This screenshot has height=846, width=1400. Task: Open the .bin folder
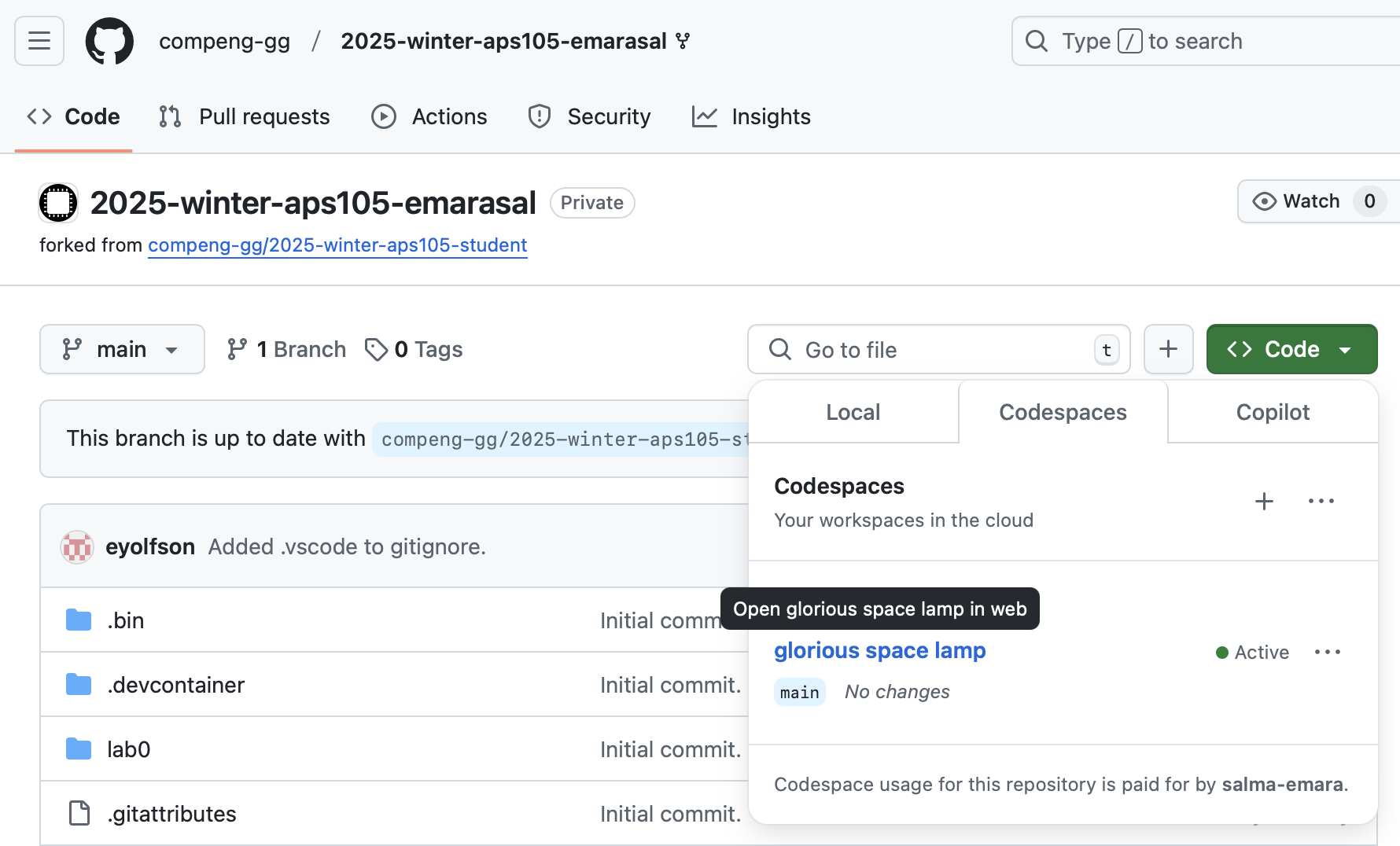coord(126,620)
